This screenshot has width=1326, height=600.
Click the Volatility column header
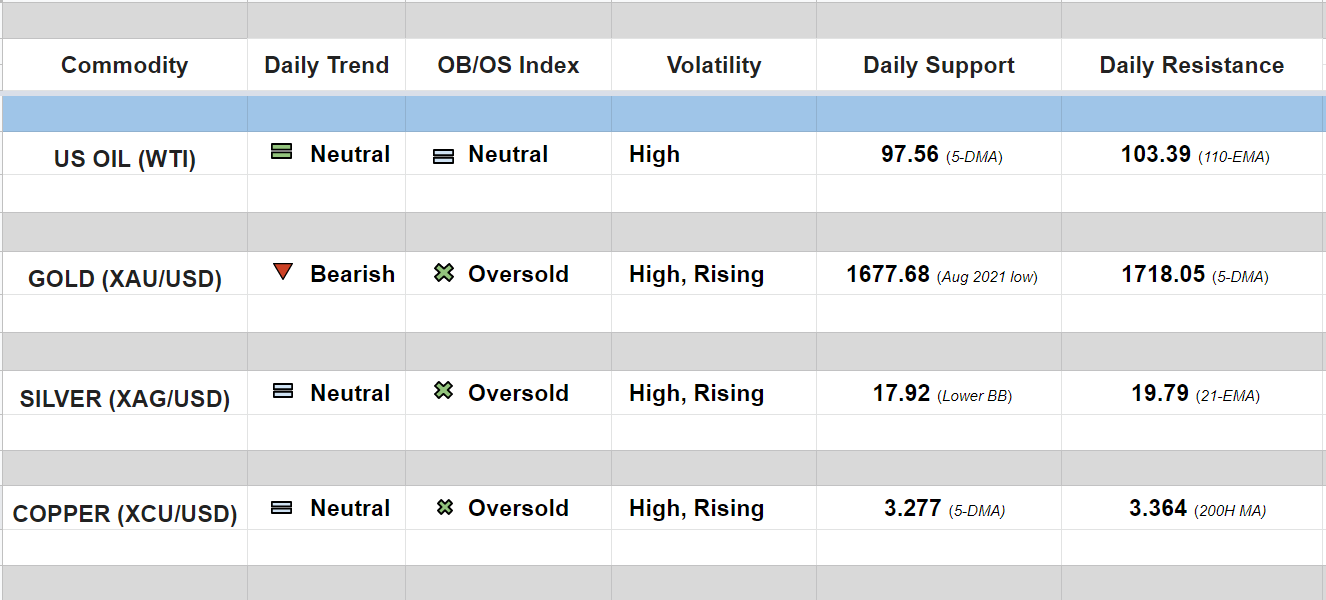[x=714, y=66]
